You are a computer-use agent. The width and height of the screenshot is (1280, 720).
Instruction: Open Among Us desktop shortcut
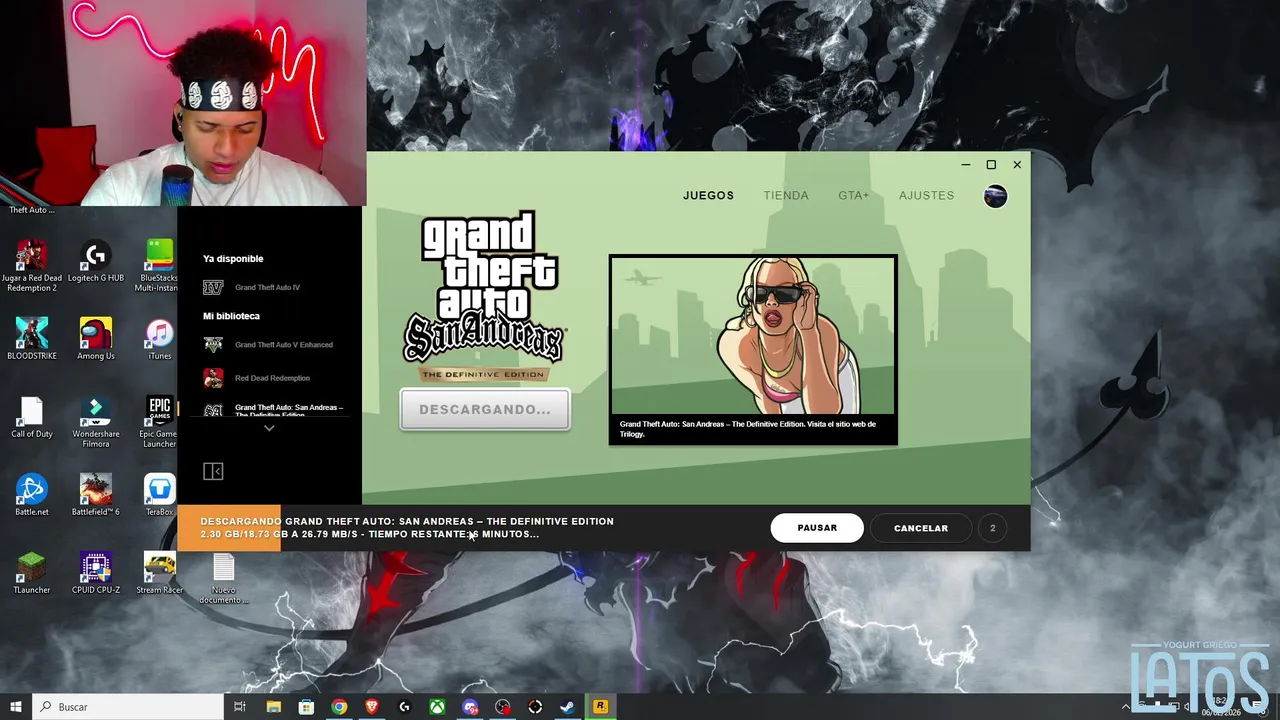pyautogui.click(x=96, y=339)
